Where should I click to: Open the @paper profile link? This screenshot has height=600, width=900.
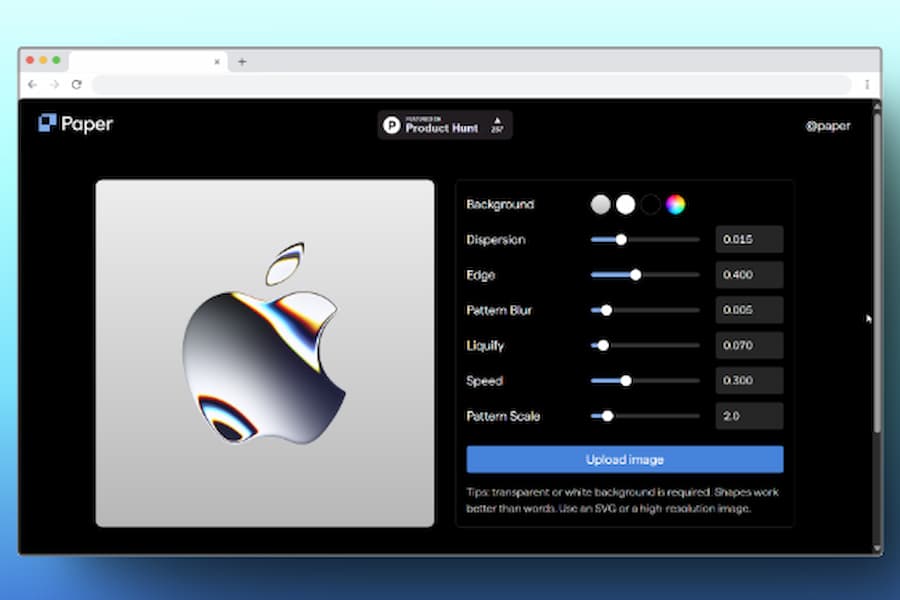click(828, 126)
